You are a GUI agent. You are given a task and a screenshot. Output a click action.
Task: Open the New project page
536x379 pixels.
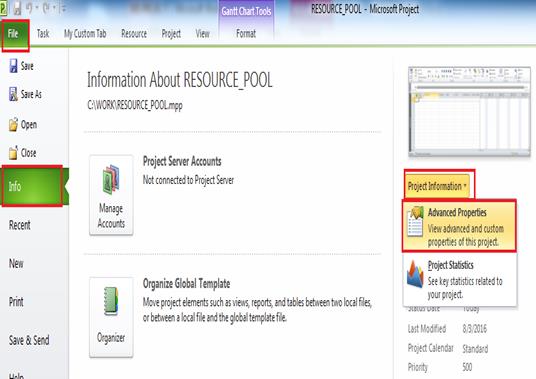click(16, 263)
